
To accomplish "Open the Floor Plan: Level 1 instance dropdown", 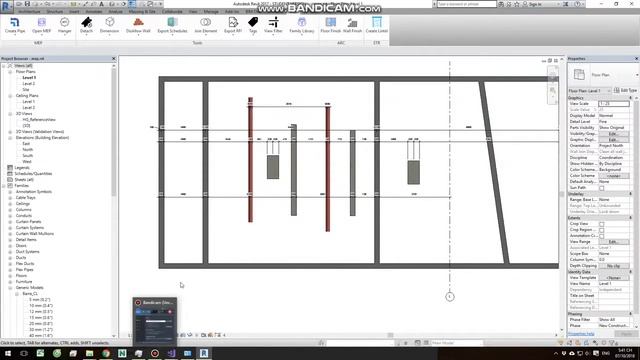I will coord(589,91).
